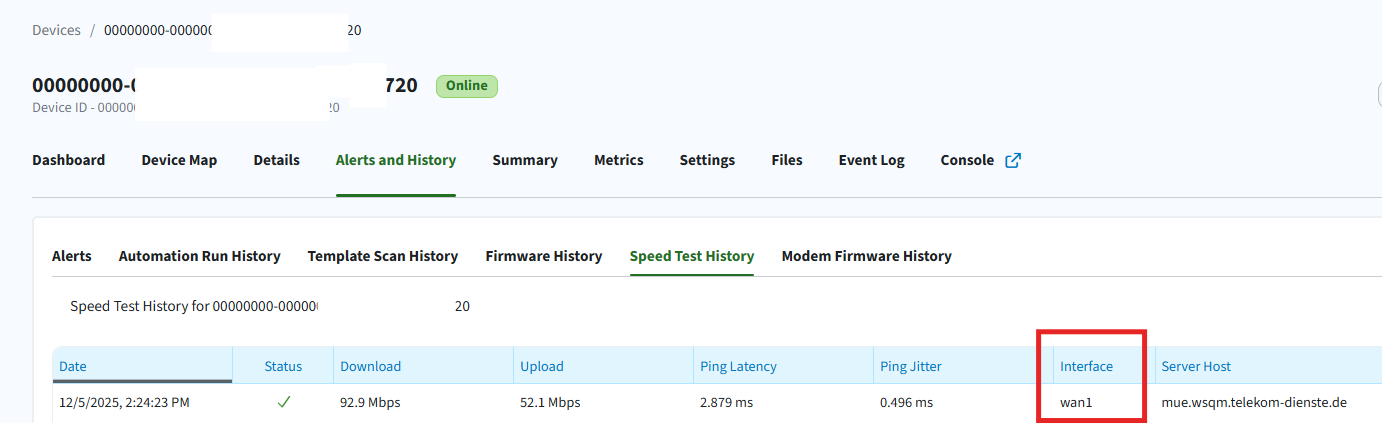Image resolution: width=1382 pixels, height=424 pixels.
Task: Sort table by Date column header
Action: pos(73,366)
